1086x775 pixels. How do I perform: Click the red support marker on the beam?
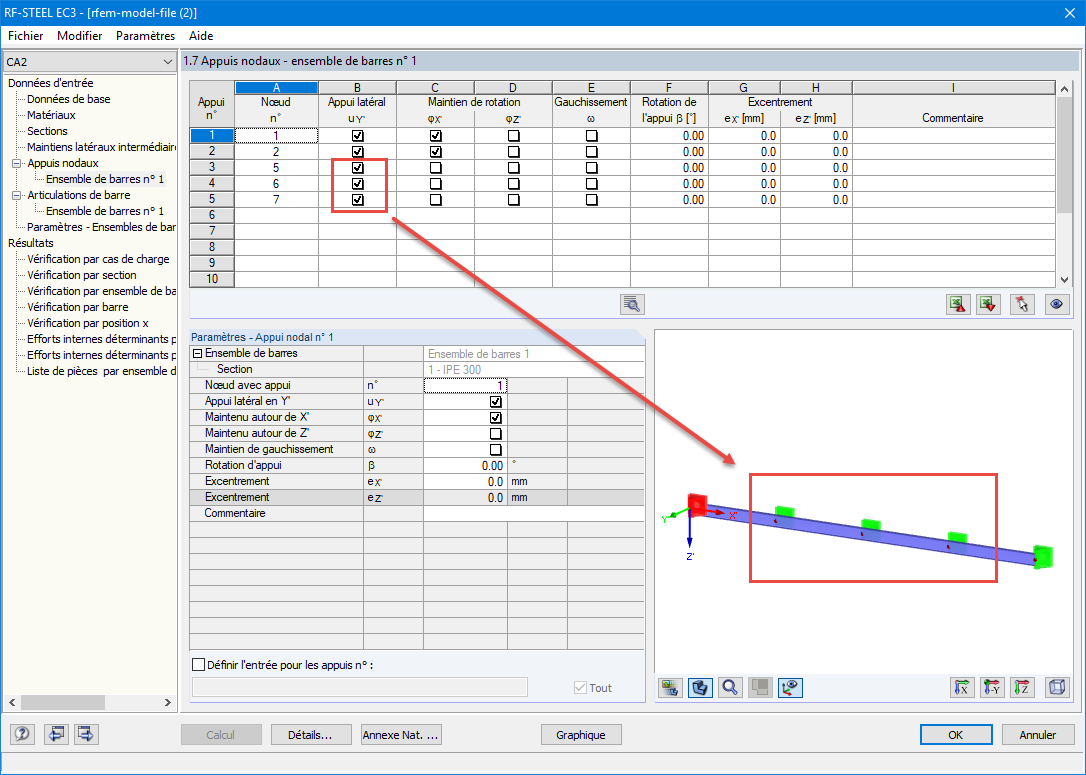tap(697, 505)
